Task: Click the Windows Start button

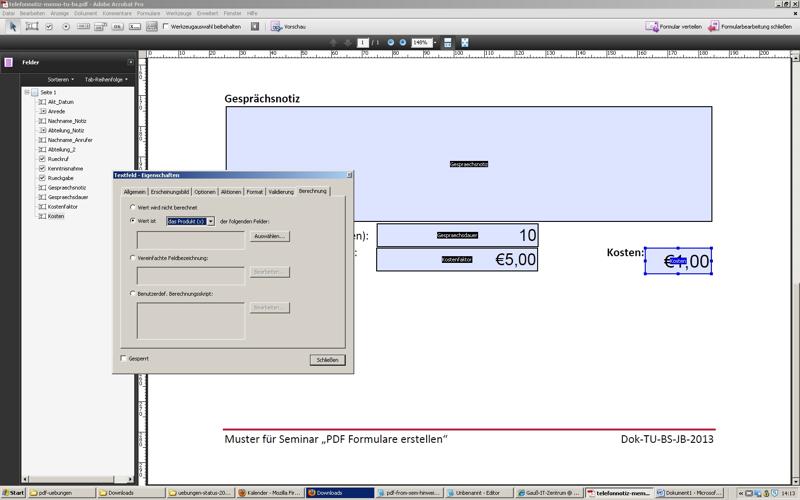Action: (13, 493)
